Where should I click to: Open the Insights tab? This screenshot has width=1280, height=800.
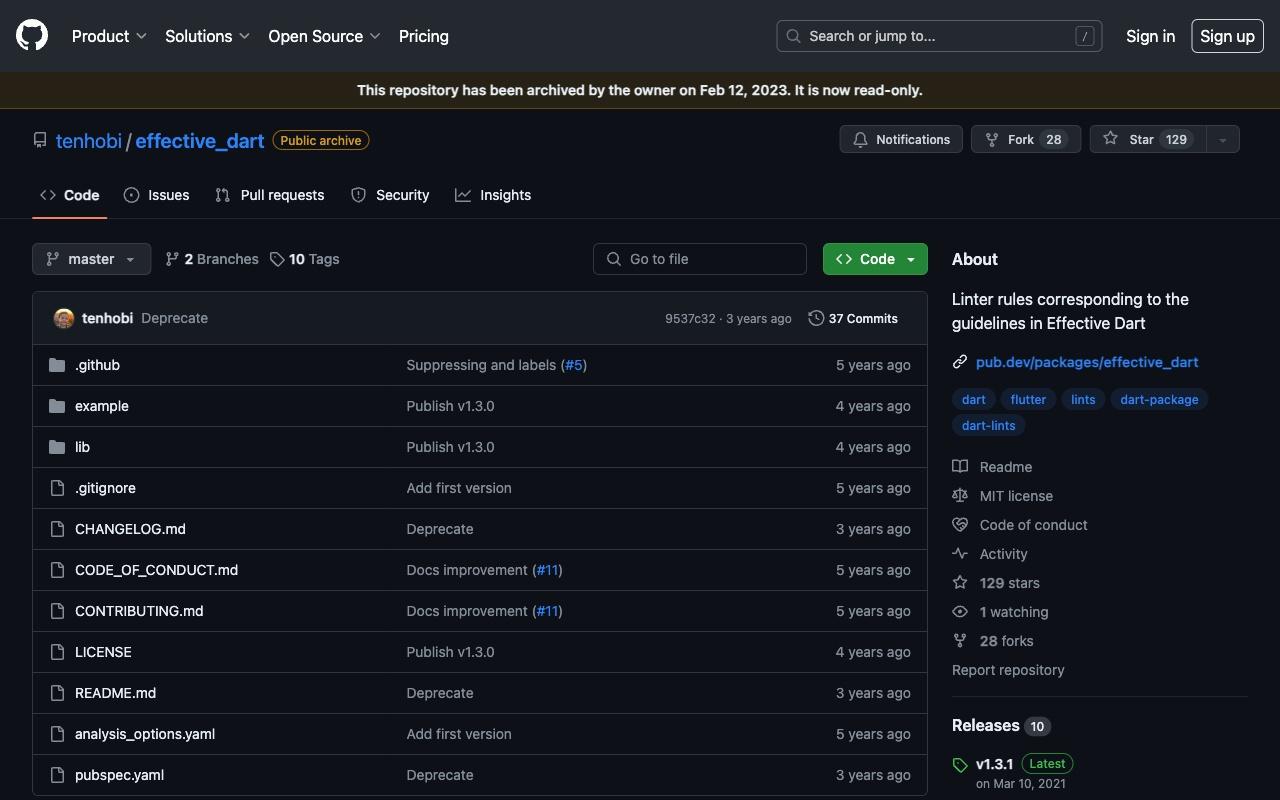[493, 195]
